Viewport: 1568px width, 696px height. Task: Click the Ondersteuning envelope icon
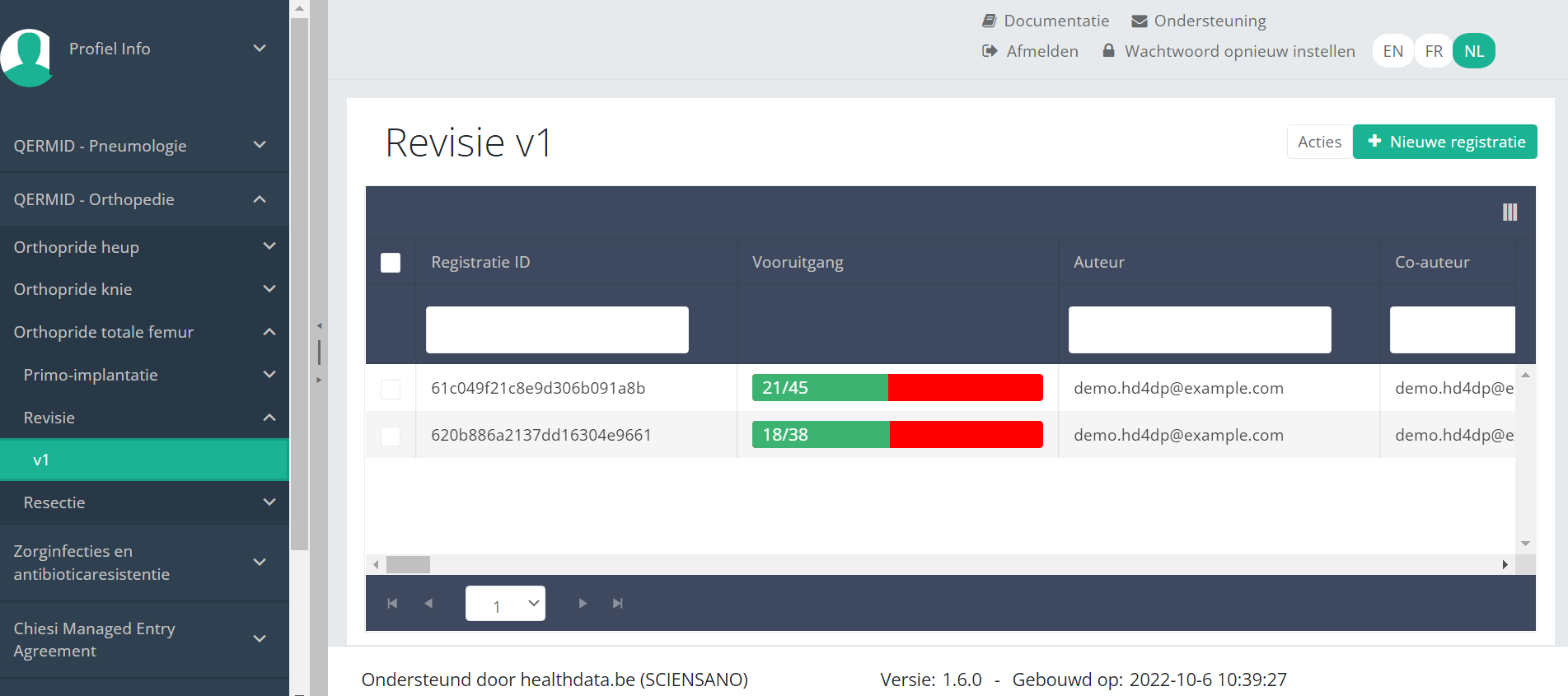point(1140,21)
